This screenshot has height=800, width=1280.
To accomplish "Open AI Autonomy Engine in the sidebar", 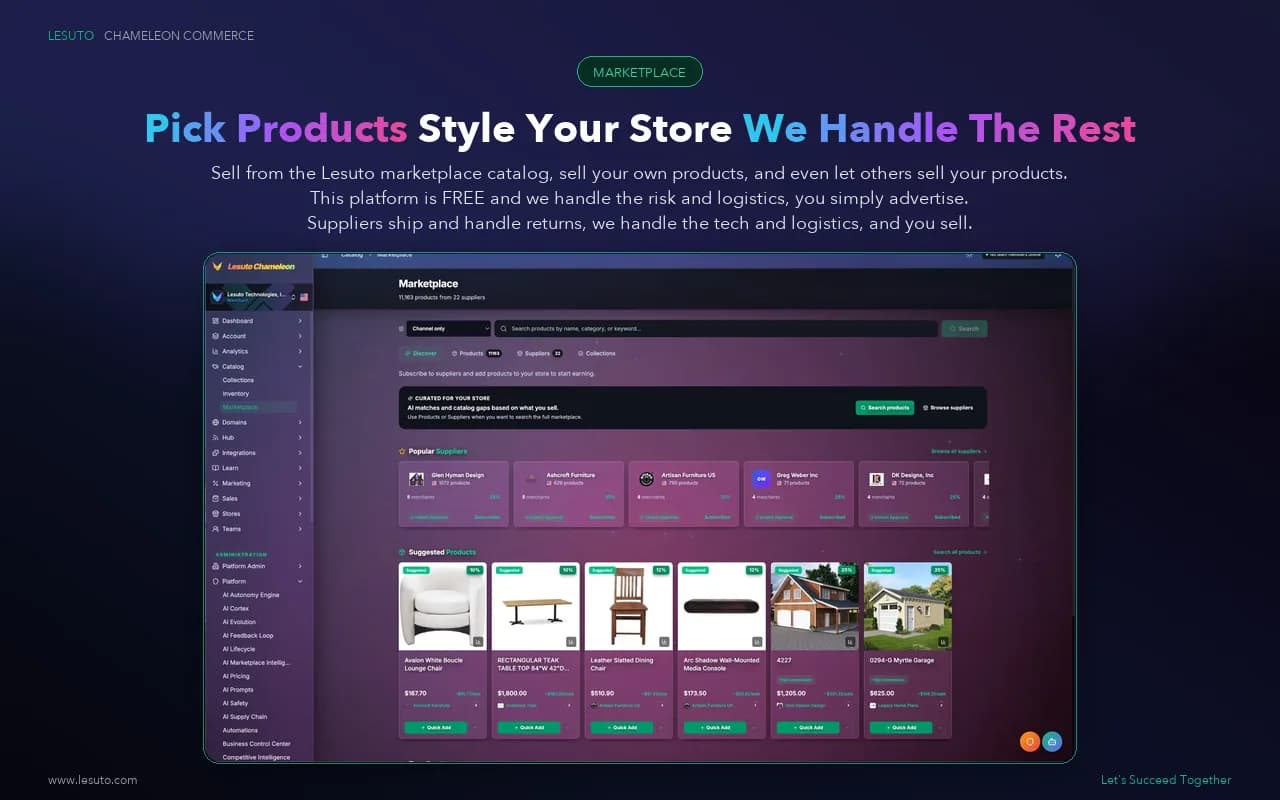I will point(251,595).
